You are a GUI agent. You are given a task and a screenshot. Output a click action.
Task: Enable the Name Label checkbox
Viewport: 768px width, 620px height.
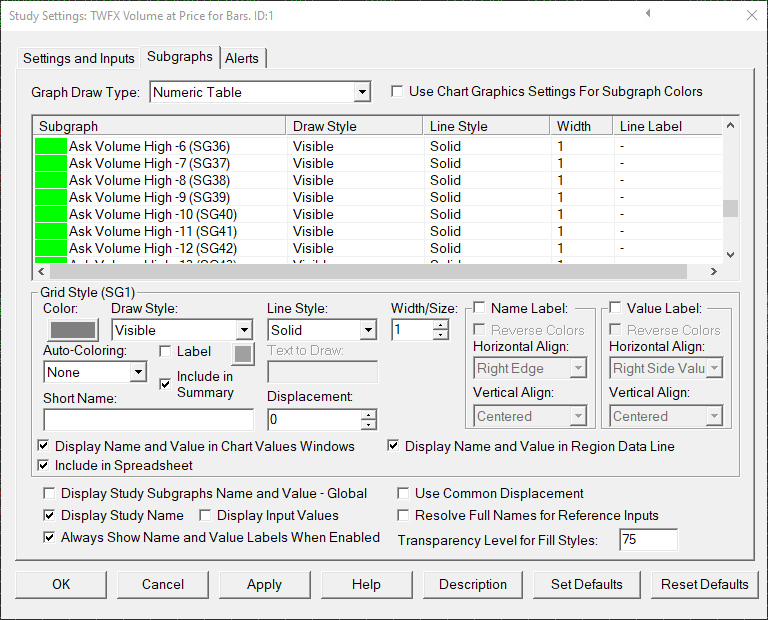[x=480, y=308]
